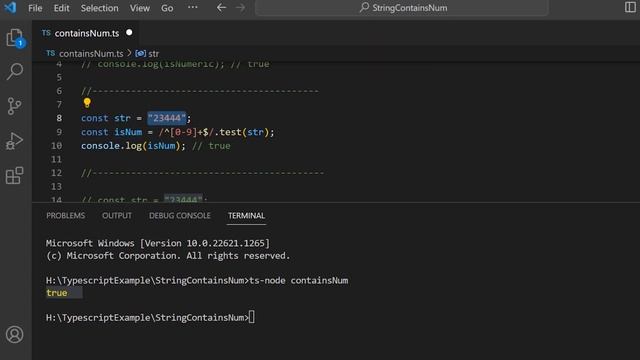Switch to the DEBUG CONSOLE panel tab
Image resolution: width=640 pixels, height=360 pixels.
(180, 216)
